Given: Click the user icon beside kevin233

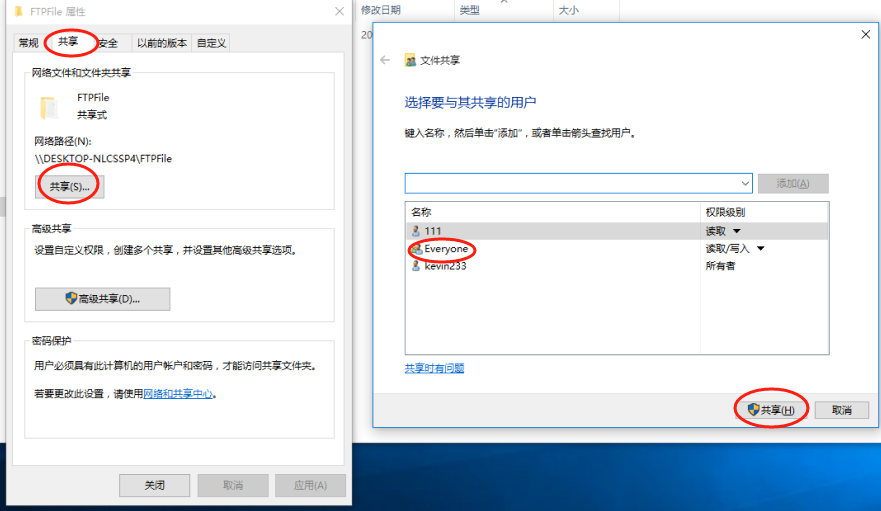Looking at the screenshot, I should (x=416, y=266).
